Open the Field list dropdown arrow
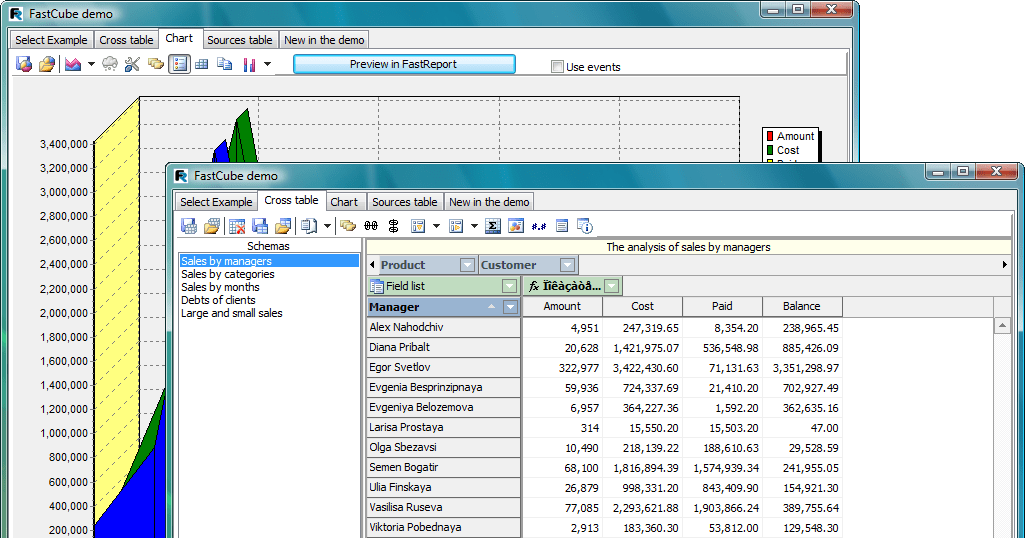Viewport: 1025px width, 538px height. pos(509,286)
